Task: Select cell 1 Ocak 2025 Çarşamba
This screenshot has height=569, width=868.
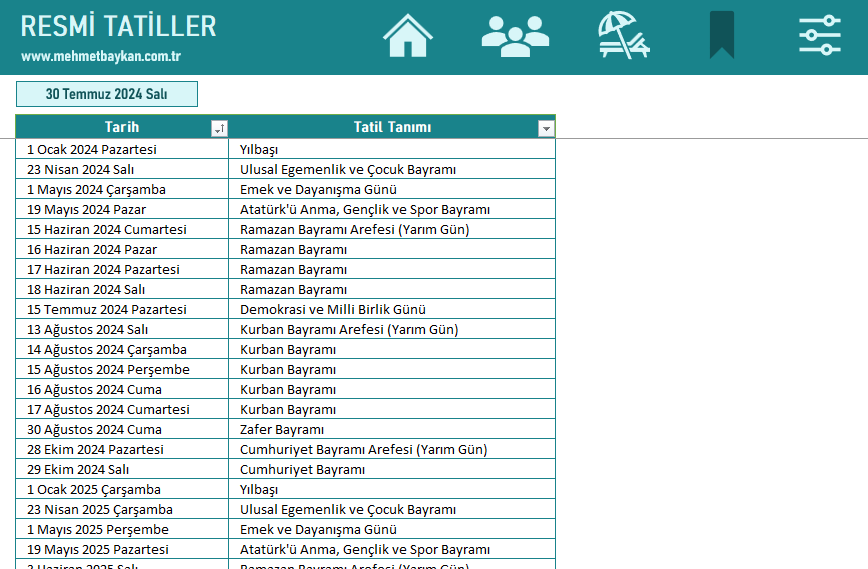Action: point(122,488)
